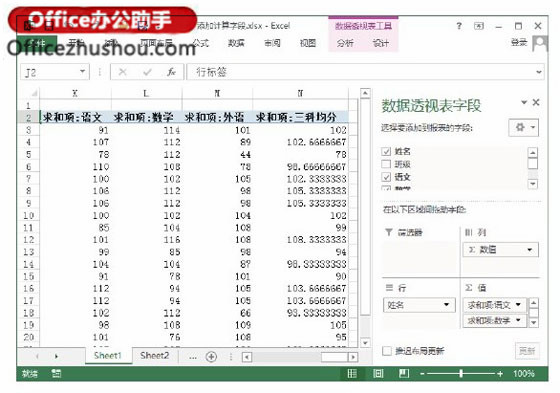Image resolution: width=560 pixels, height=393 pixels.
Task: Open gear tools dropdown arrow
Action: pos(533,127)
